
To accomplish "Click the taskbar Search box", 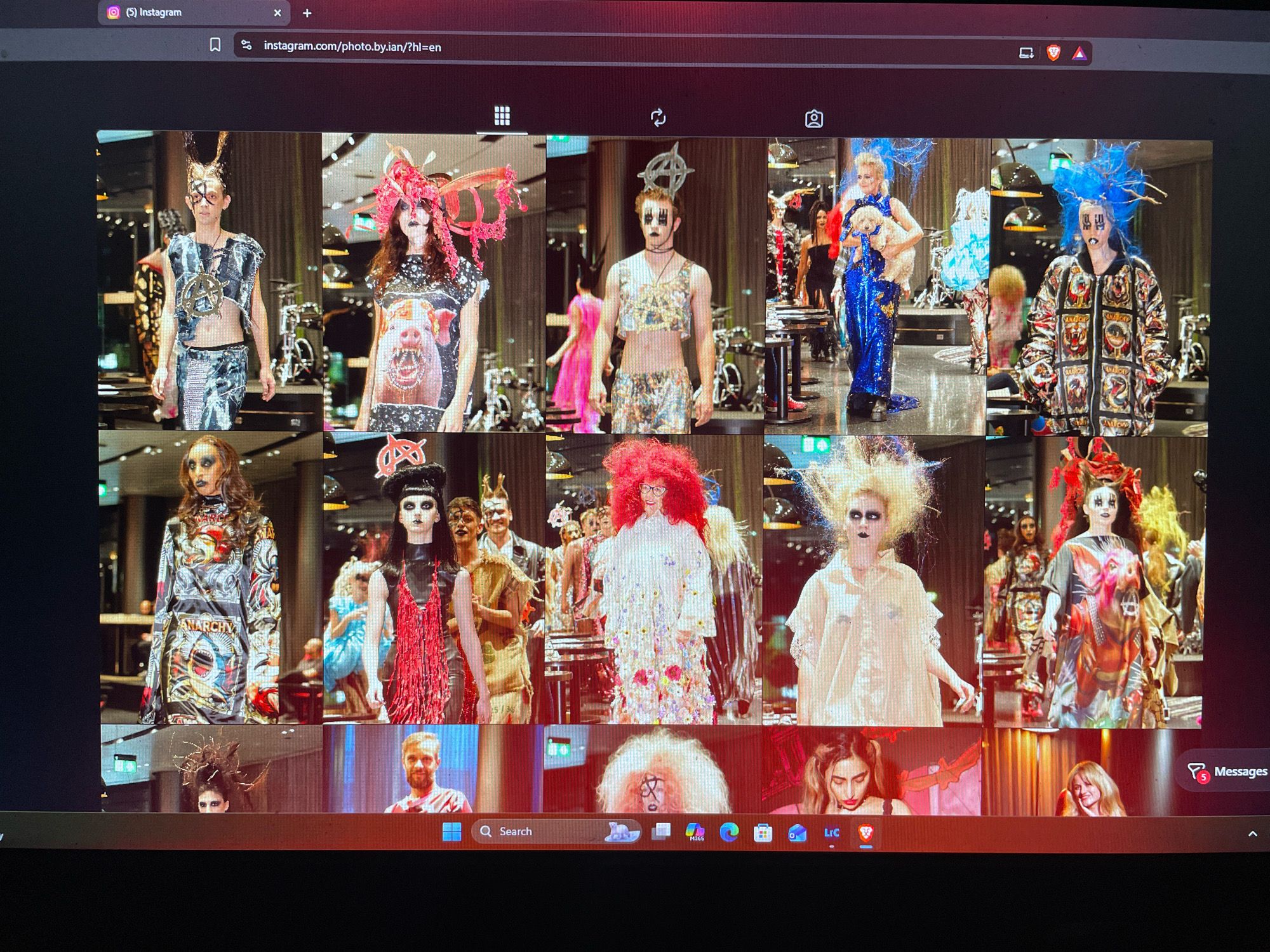I will [x=556, y=831].
